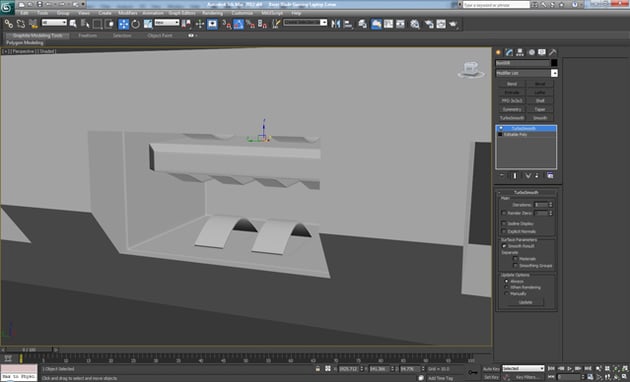Toggle the 3D Snaps icon

[x=227, y=24]
